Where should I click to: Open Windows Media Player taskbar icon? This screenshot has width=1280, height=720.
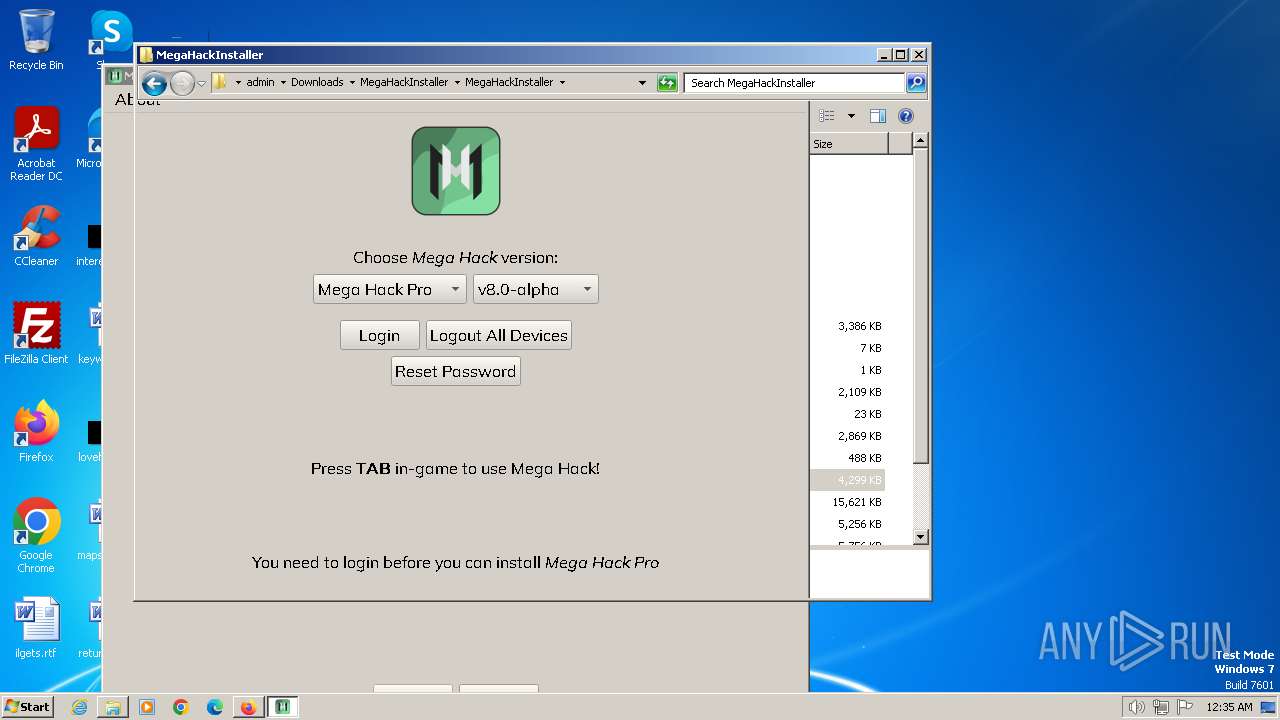(147, 707)
